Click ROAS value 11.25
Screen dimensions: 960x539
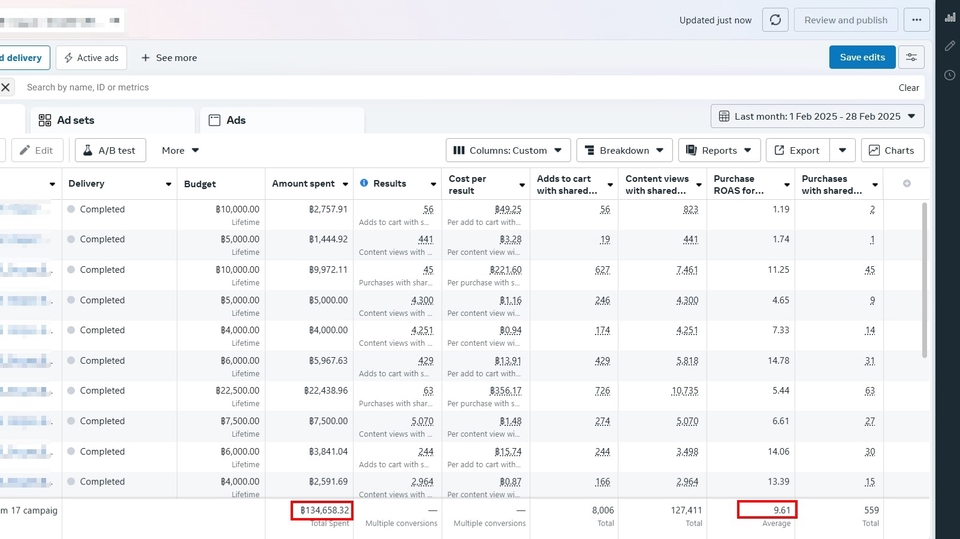(x=778, y=270)
